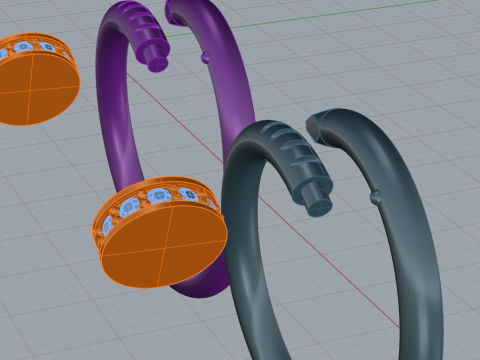
Task: Select the small bump sphere on purple ring
Action: [205, 57]
